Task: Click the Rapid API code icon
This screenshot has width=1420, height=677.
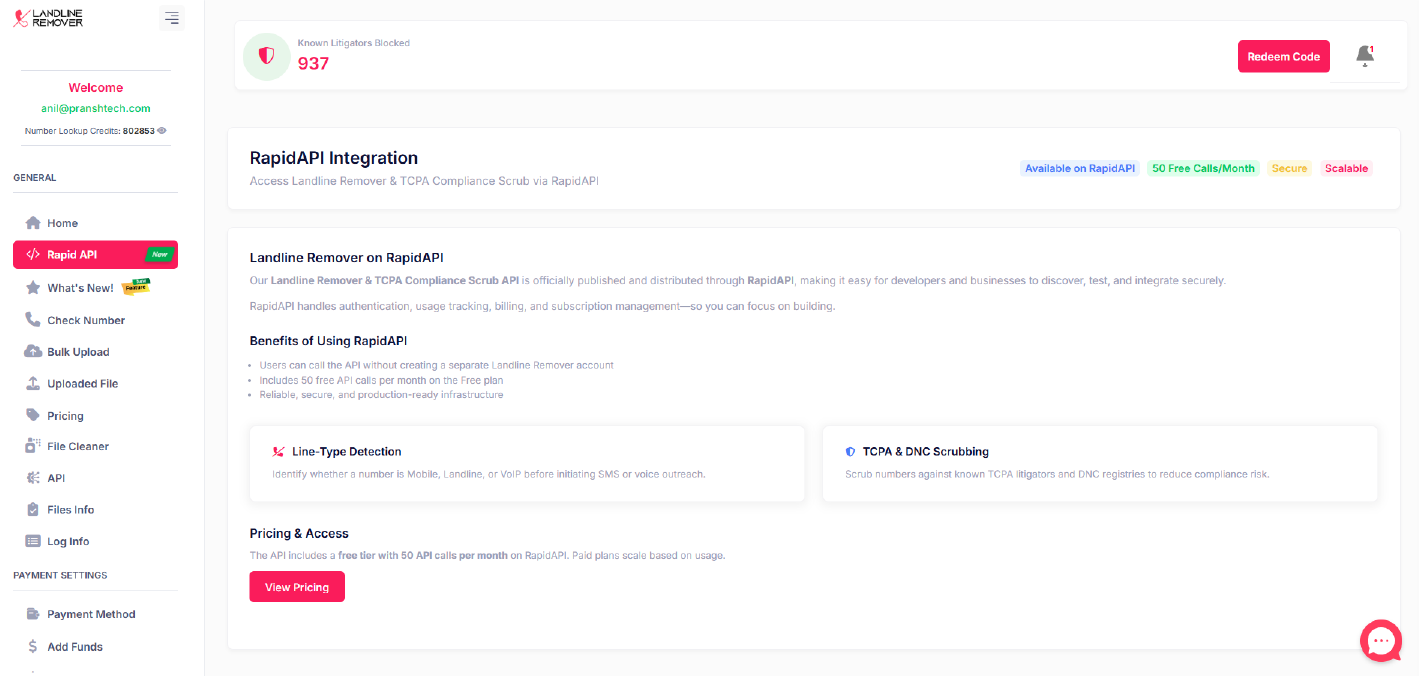Action: (x=33, y=255)
